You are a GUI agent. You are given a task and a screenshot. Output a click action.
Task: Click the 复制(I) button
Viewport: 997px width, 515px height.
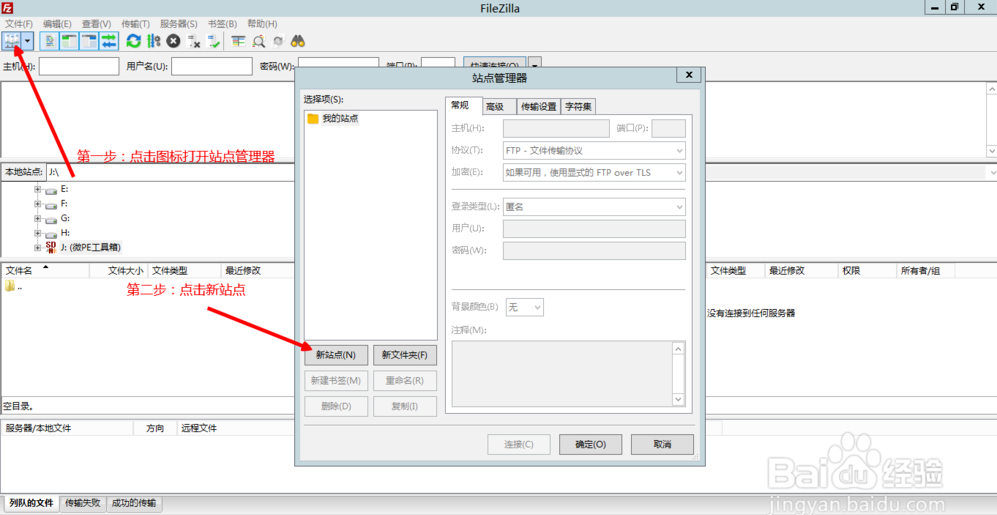coord(405,406)
